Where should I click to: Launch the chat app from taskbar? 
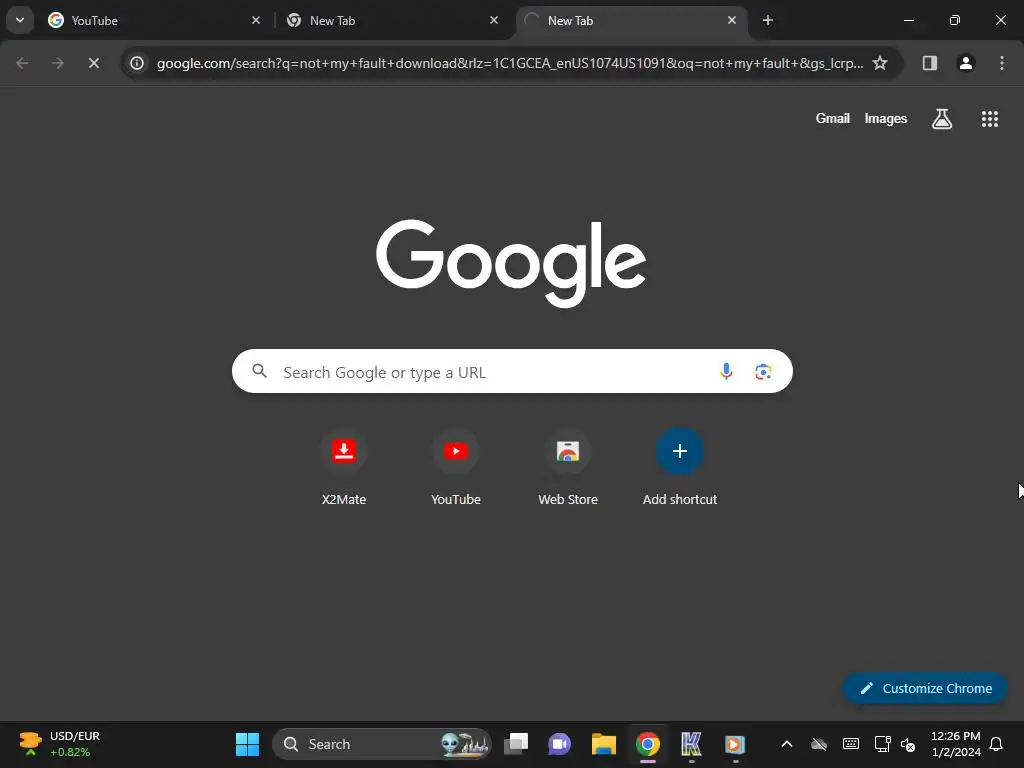point(560,744)
